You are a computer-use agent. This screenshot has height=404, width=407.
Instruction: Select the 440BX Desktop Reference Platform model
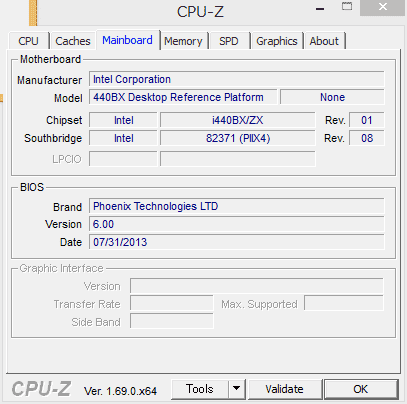(183, 97)
